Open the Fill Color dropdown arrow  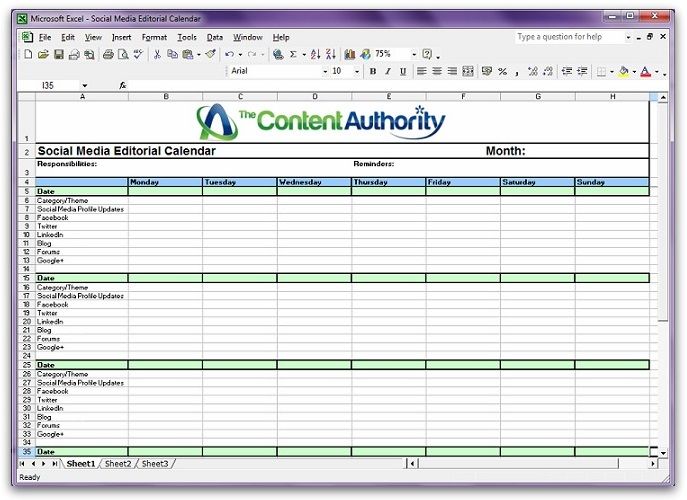(634, 71)
